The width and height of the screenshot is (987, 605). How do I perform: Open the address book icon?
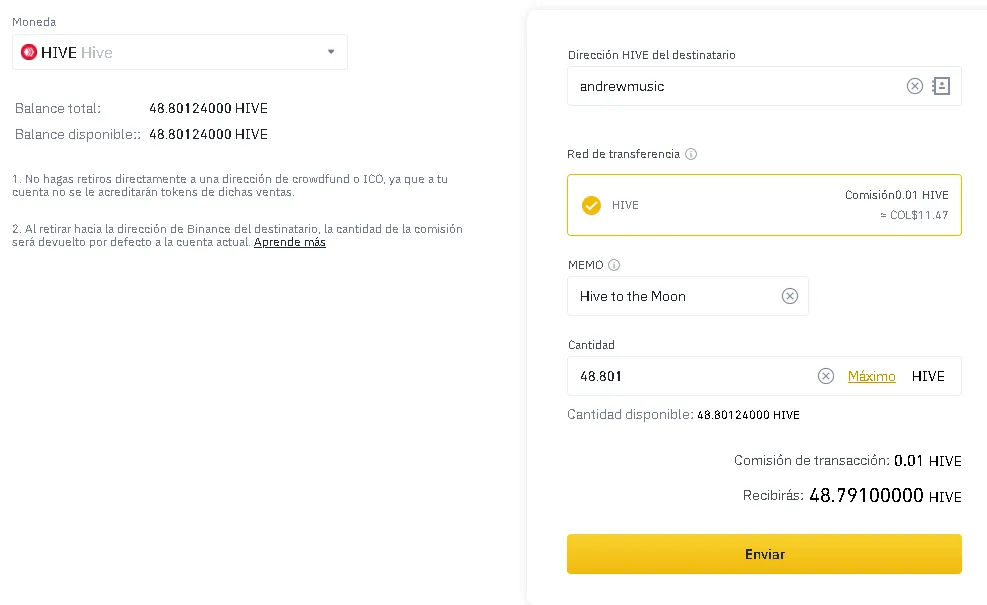click(x=941, y=86)
